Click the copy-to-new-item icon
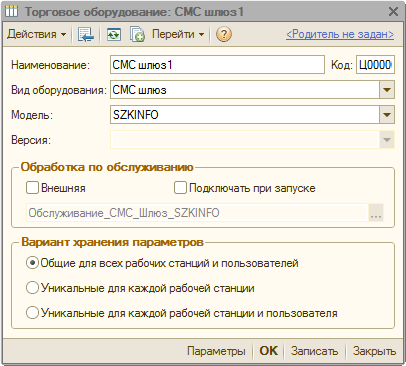Screen dimensions: 406x366 coord(137,34)
